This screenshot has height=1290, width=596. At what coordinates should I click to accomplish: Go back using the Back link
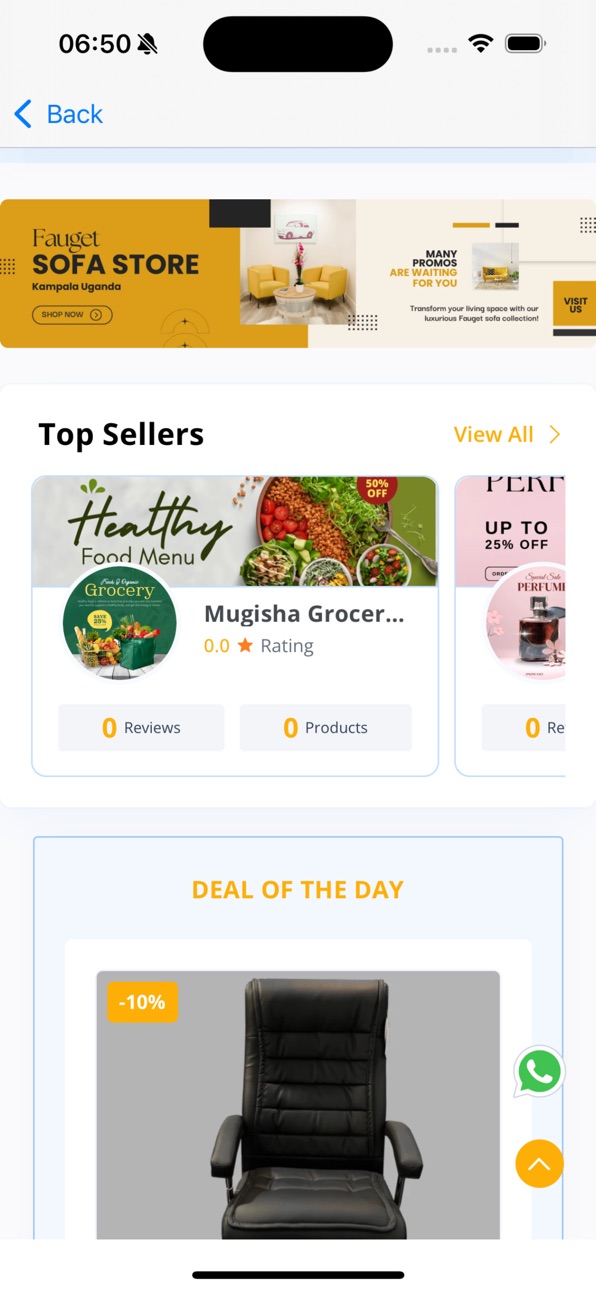59,114
